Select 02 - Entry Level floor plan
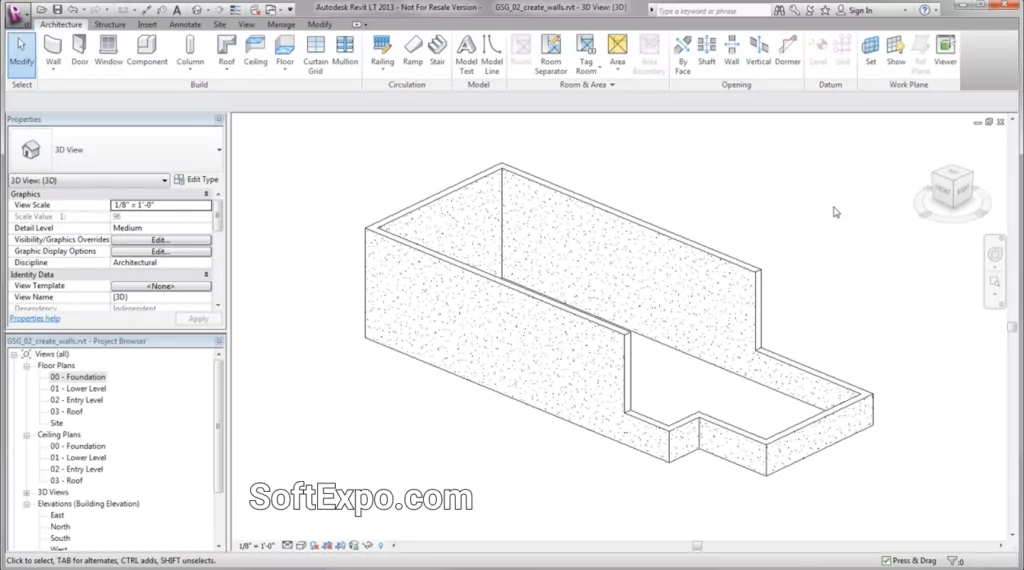Viewport: 1024px width, 570px height. click(x=76, y=400)
